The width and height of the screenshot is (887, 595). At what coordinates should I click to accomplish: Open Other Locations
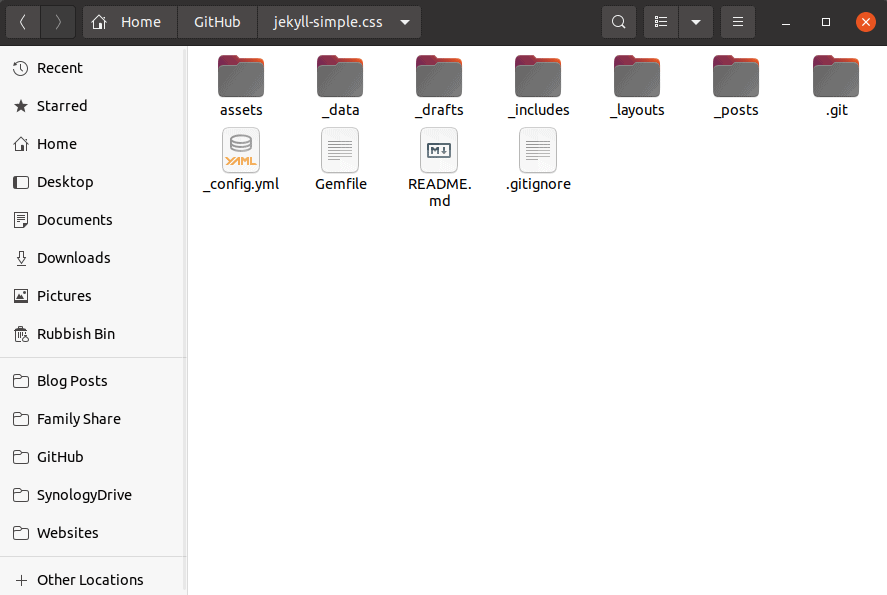tap(90, 579)
